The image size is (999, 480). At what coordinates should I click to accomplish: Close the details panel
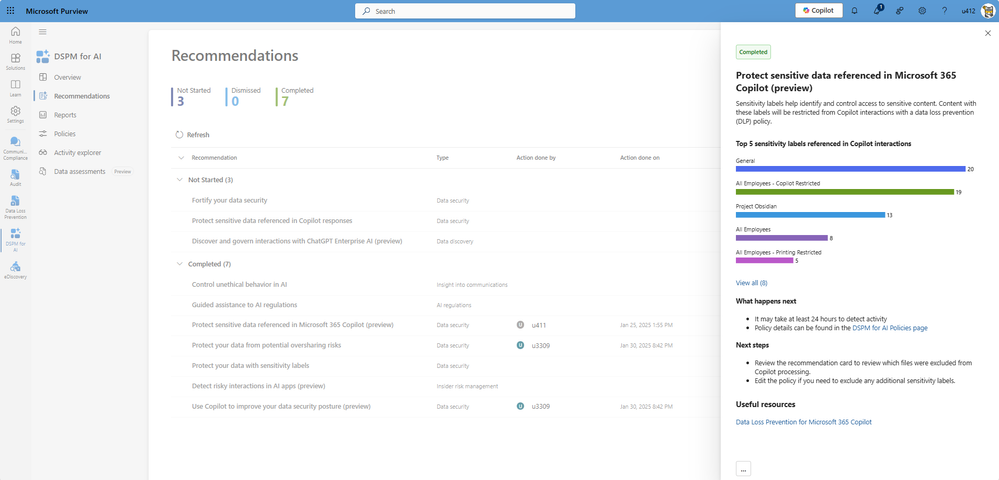(988, 33)
